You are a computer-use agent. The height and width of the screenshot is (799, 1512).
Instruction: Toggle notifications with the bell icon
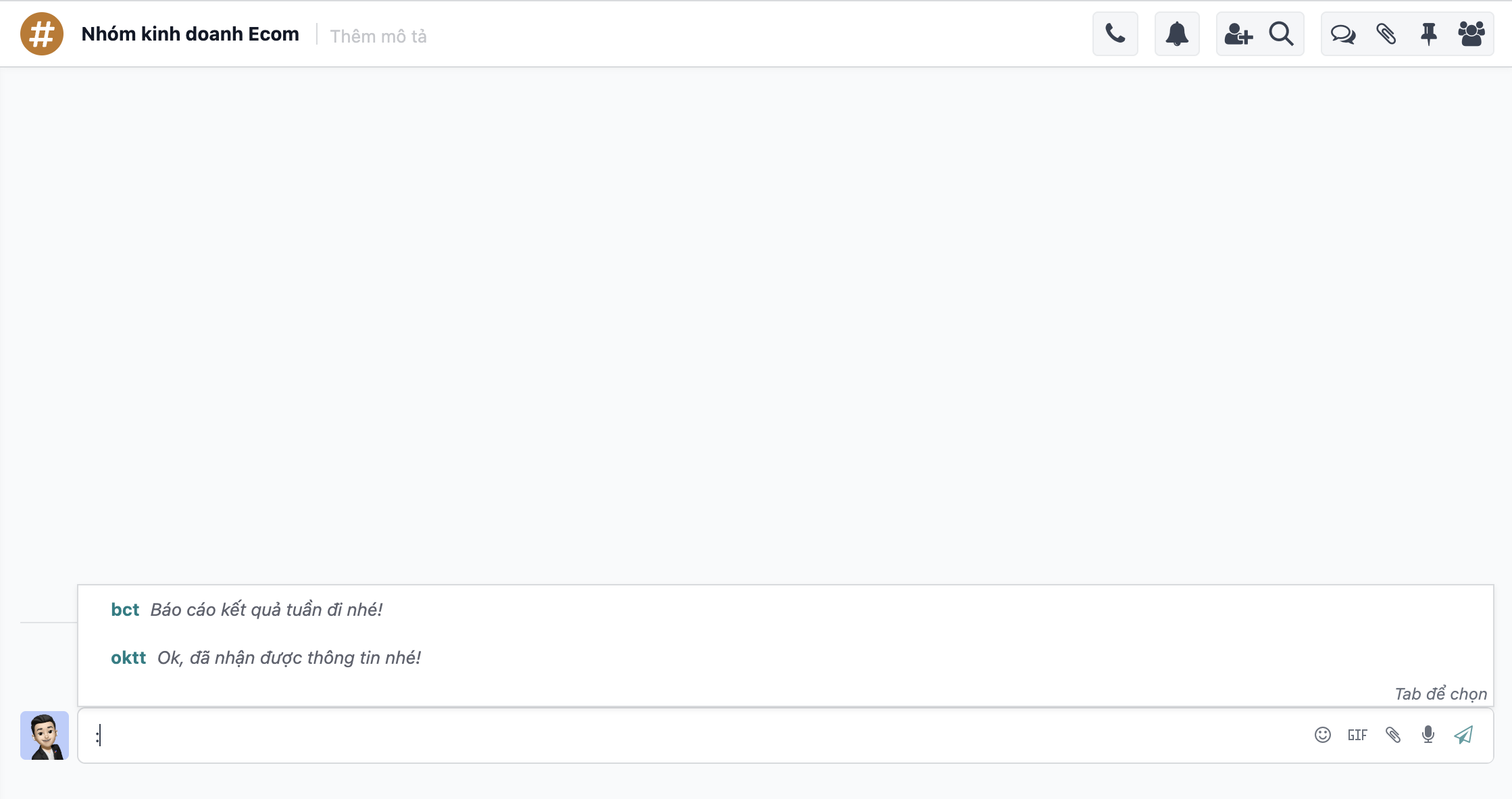[1177, 34]
